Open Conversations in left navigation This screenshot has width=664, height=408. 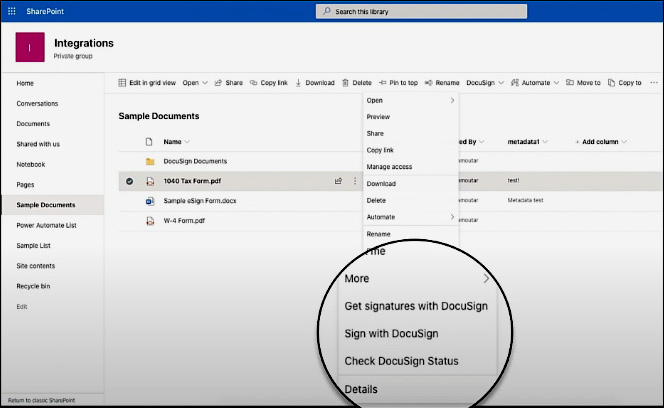(x=37, y=103)
